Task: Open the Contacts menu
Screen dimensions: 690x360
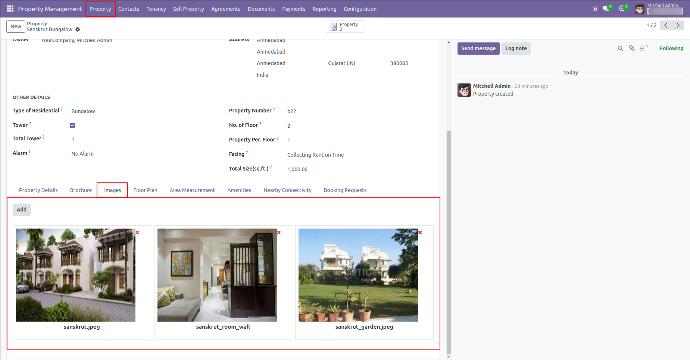Action: click(x=128, y=9)
